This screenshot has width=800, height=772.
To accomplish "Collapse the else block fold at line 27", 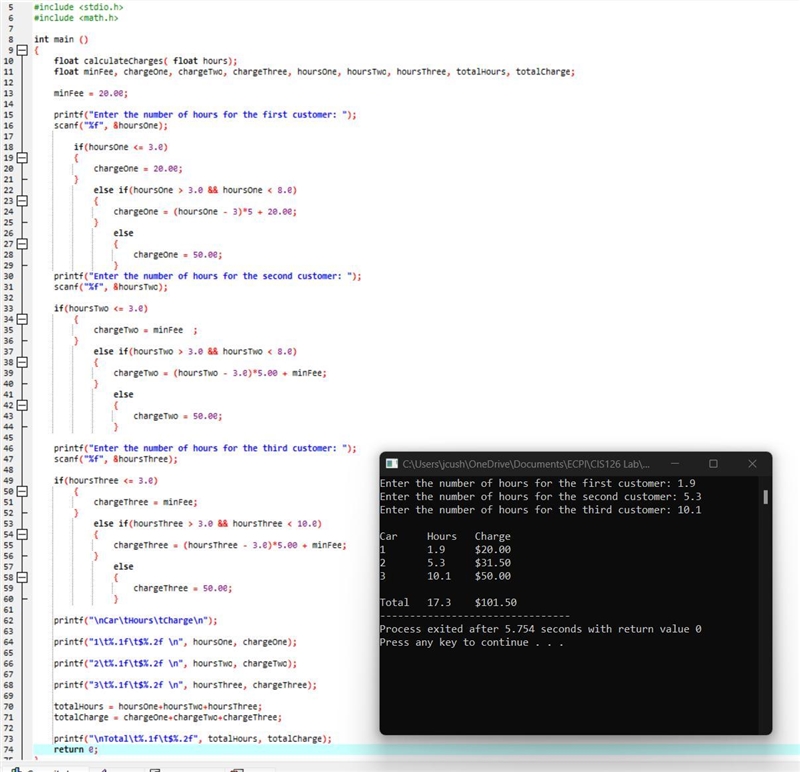I will [x=22, y=244].
